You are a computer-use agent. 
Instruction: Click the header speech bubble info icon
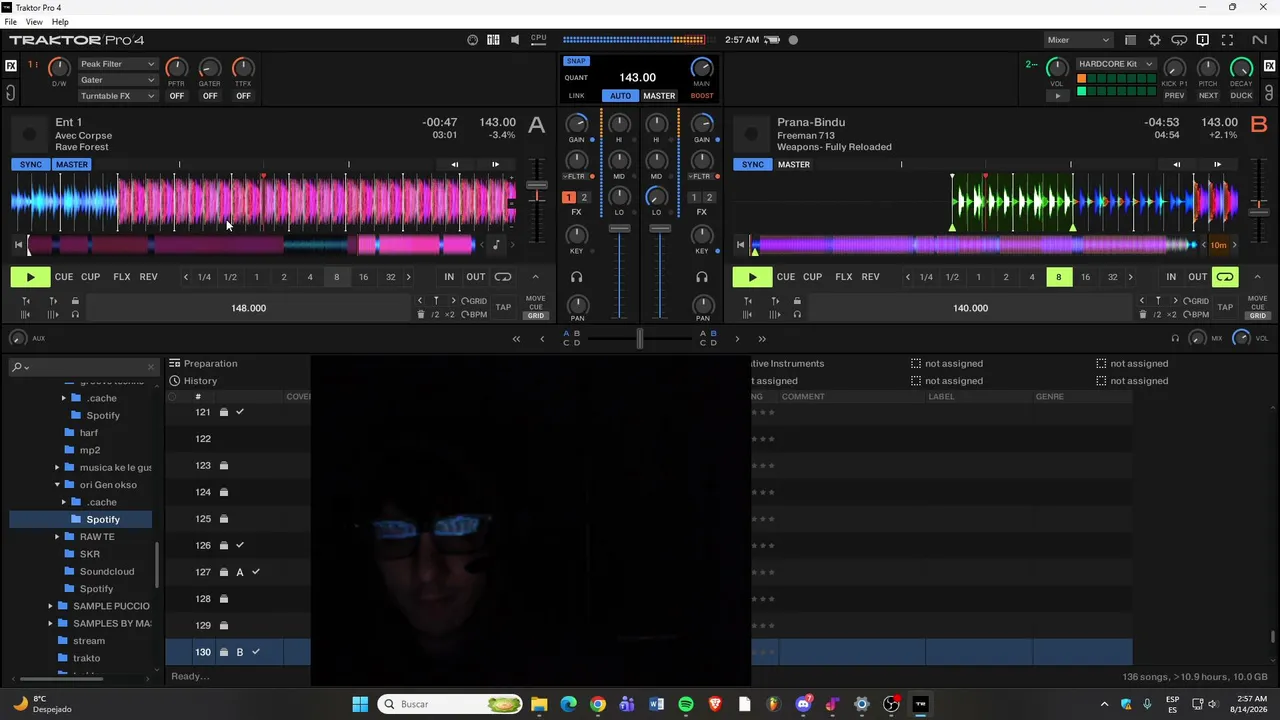tap(1203, 40)
